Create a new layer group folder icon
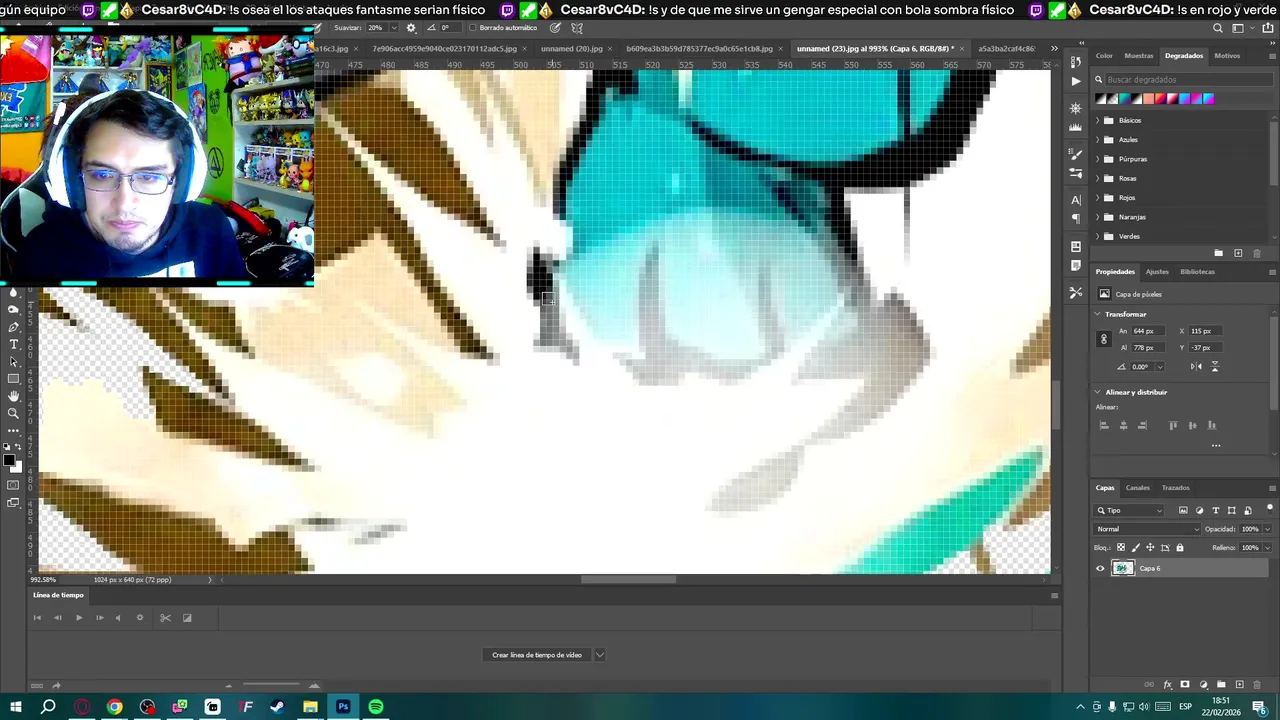 coord(1221,684)
